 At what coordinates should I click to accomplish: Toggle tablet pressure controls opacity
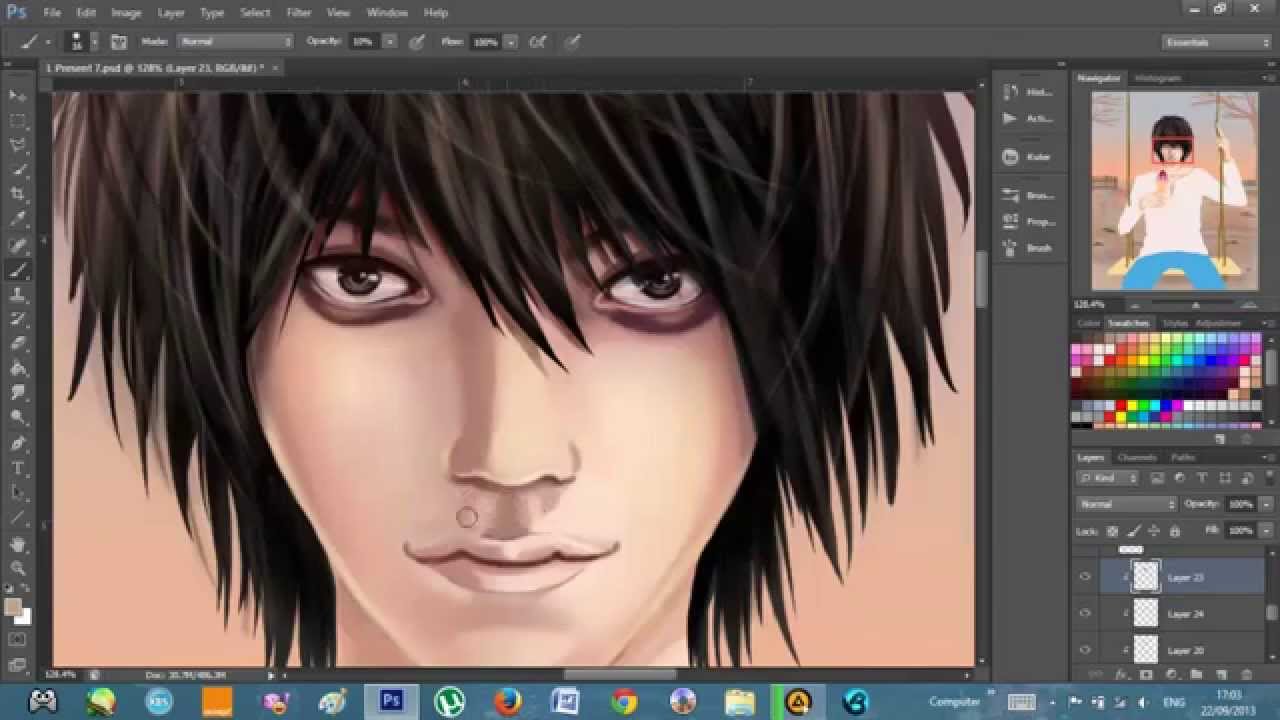point(417,42)
